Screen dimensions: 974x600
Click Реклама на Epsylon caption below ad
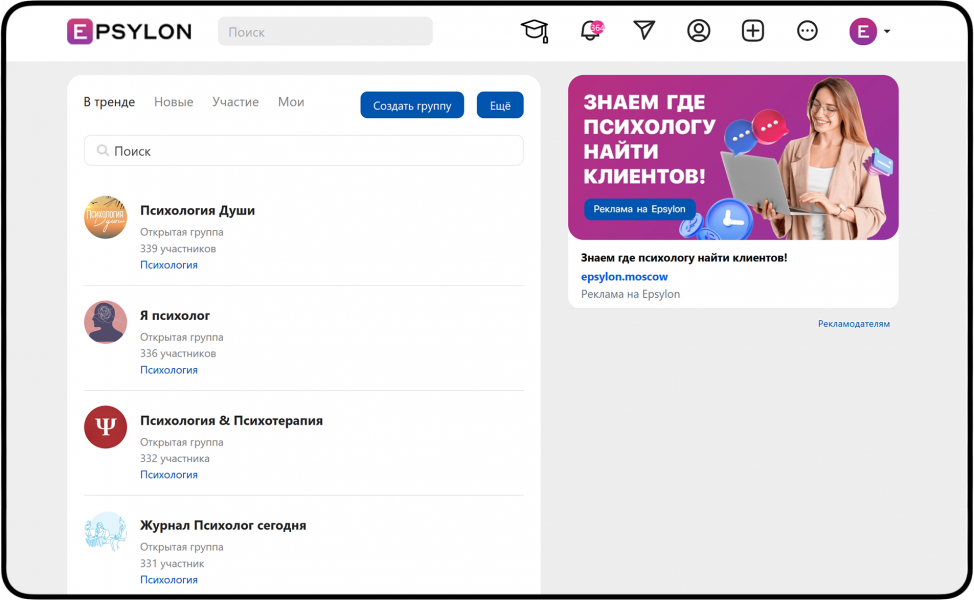click(630, 294)
